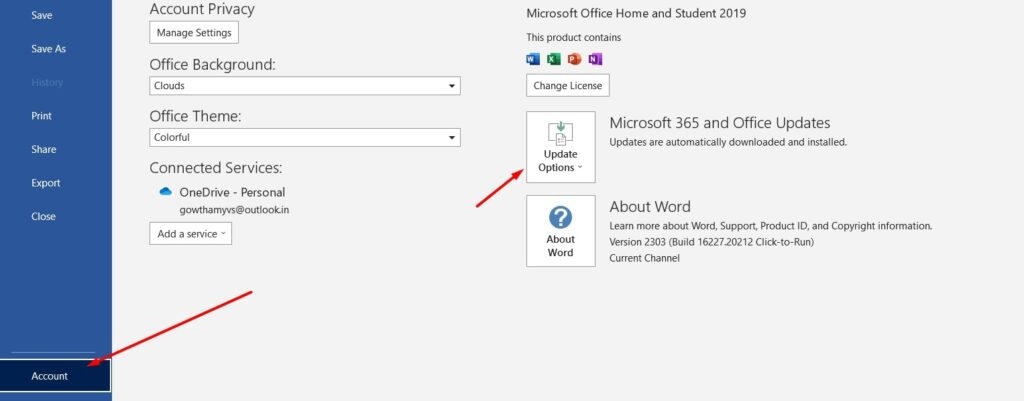Click the About Word question mark icon

[x=560, y=217]
